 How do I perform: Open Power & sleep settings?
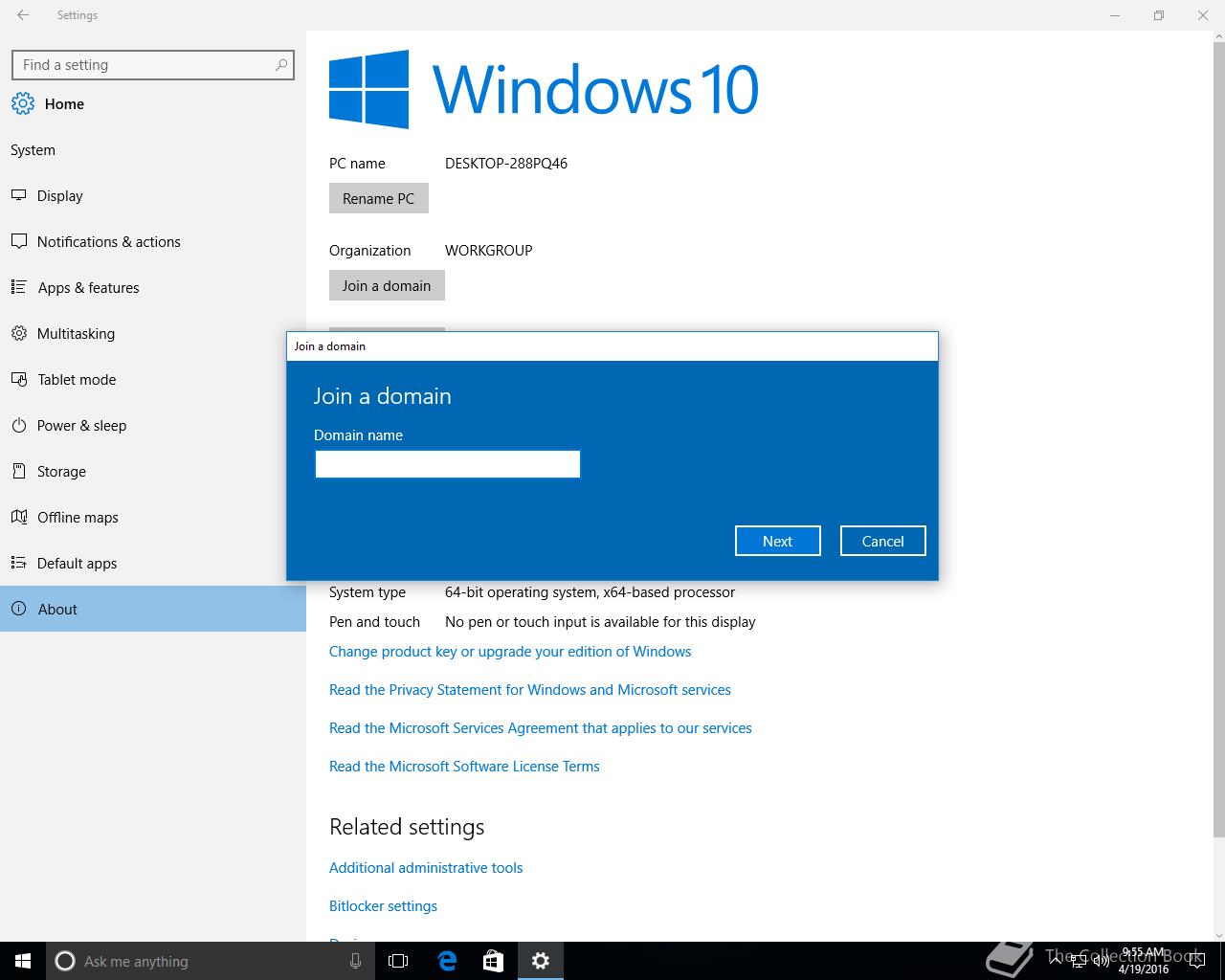[153, 425]
